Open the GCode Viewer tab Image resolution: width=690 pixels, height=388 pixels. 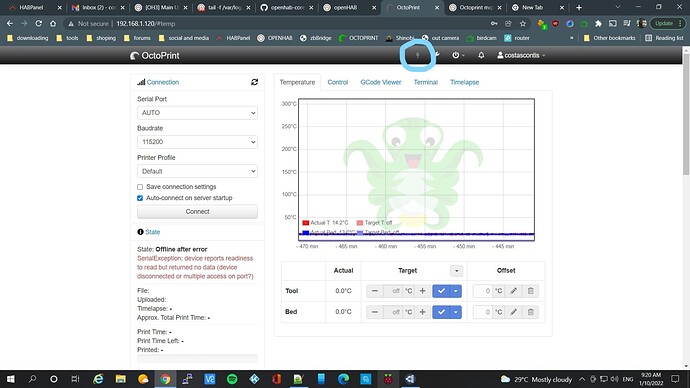point(381,82)
